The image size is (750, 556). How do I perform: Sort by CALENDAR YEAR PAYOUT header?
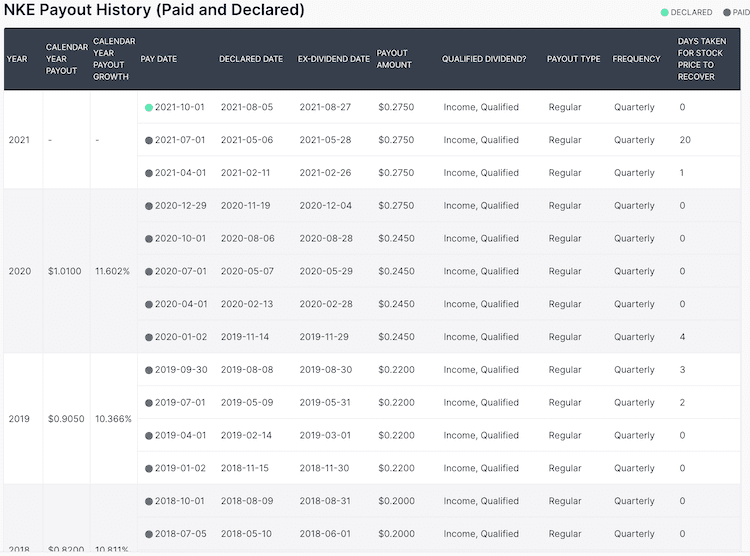(x=66, y=59)
